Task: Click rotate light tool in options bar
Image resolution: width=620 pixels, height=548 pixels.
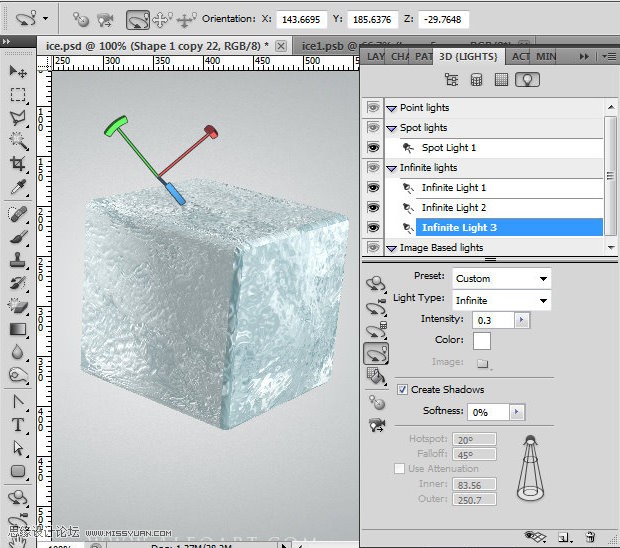Action: click(x=138, y=20)
